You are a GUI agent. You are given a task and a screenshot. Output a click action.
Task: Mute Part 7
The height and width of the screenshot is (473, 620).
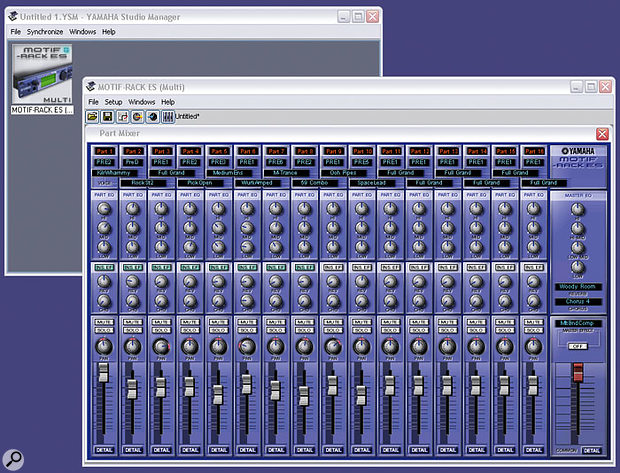(276, 322)
